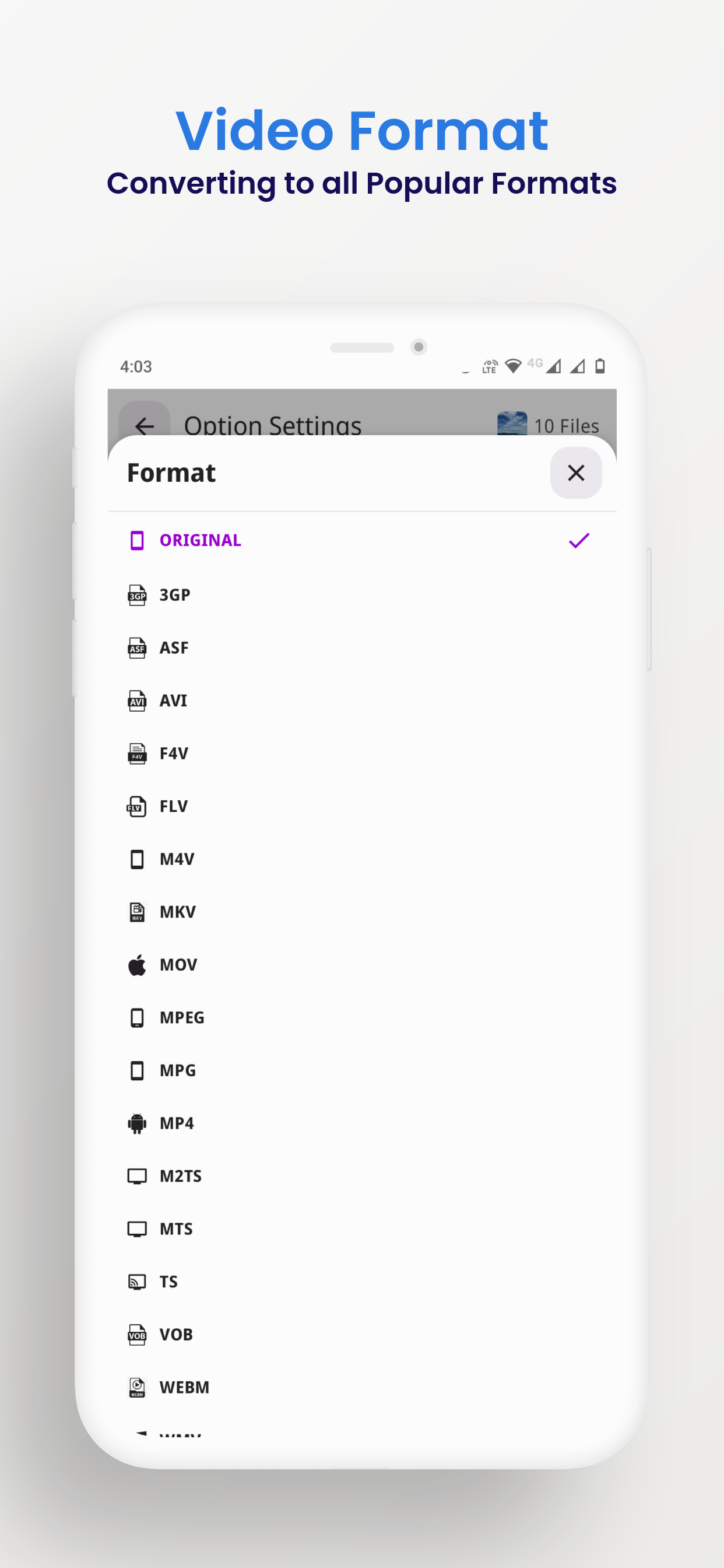This screenshot has height=1568, width=724.
Task: Pick the M2TS format option
Action: [180, 1176]
